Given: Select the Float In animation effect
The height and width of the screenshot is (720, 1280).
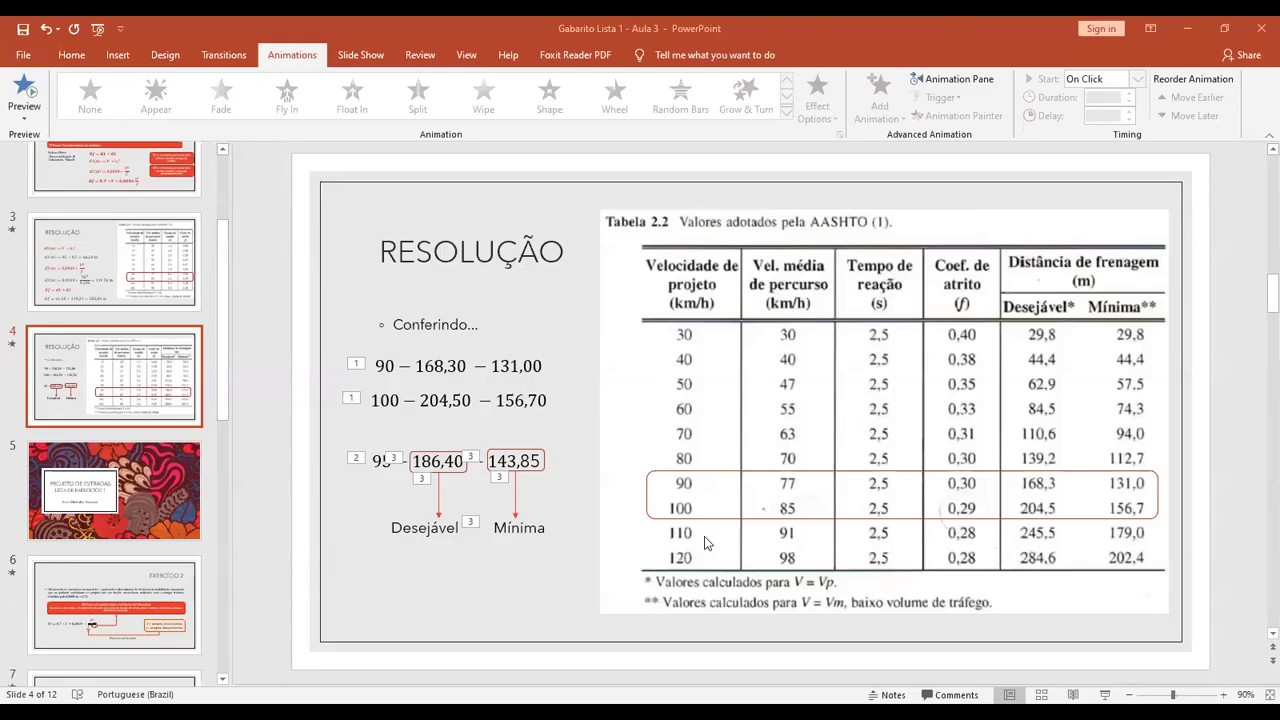Looking at the screenshot, I should [x=352, y=97].
